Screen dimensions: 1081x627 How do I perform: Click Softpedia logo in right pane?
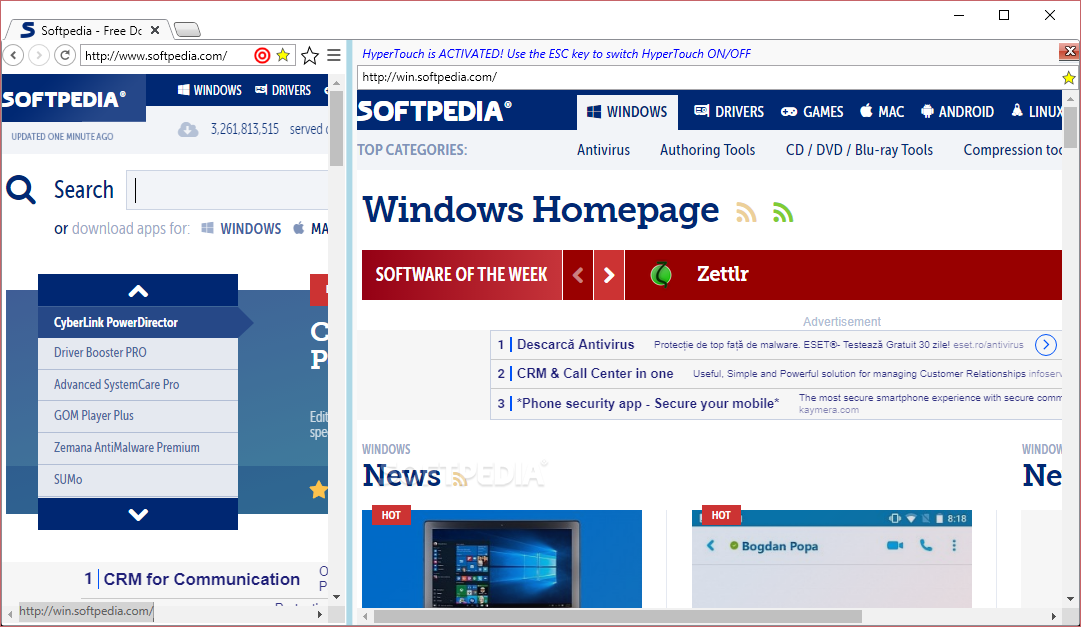(434, 111)
